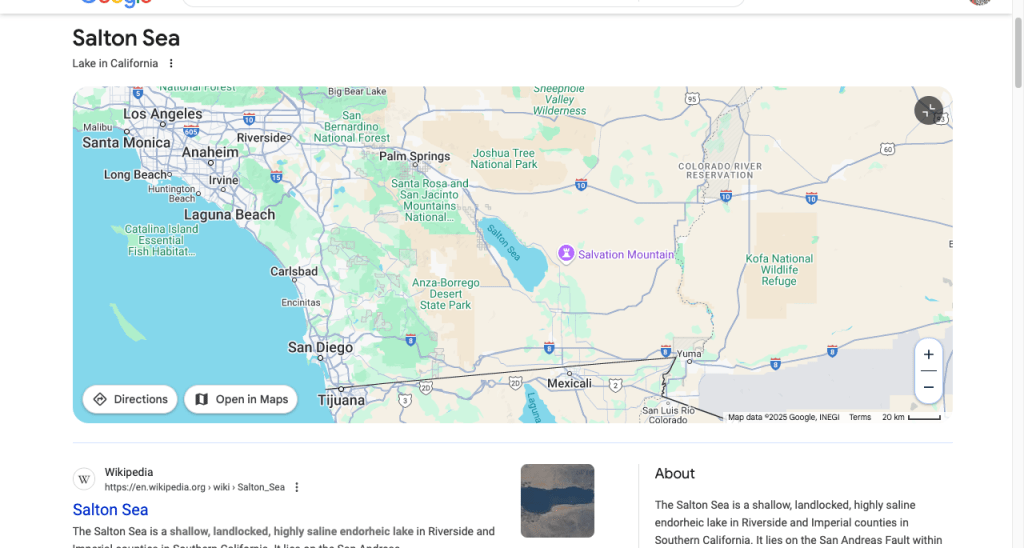Zoom in on the map
The width and height of the screenshot is (1024, 548).
click(928, 355)
